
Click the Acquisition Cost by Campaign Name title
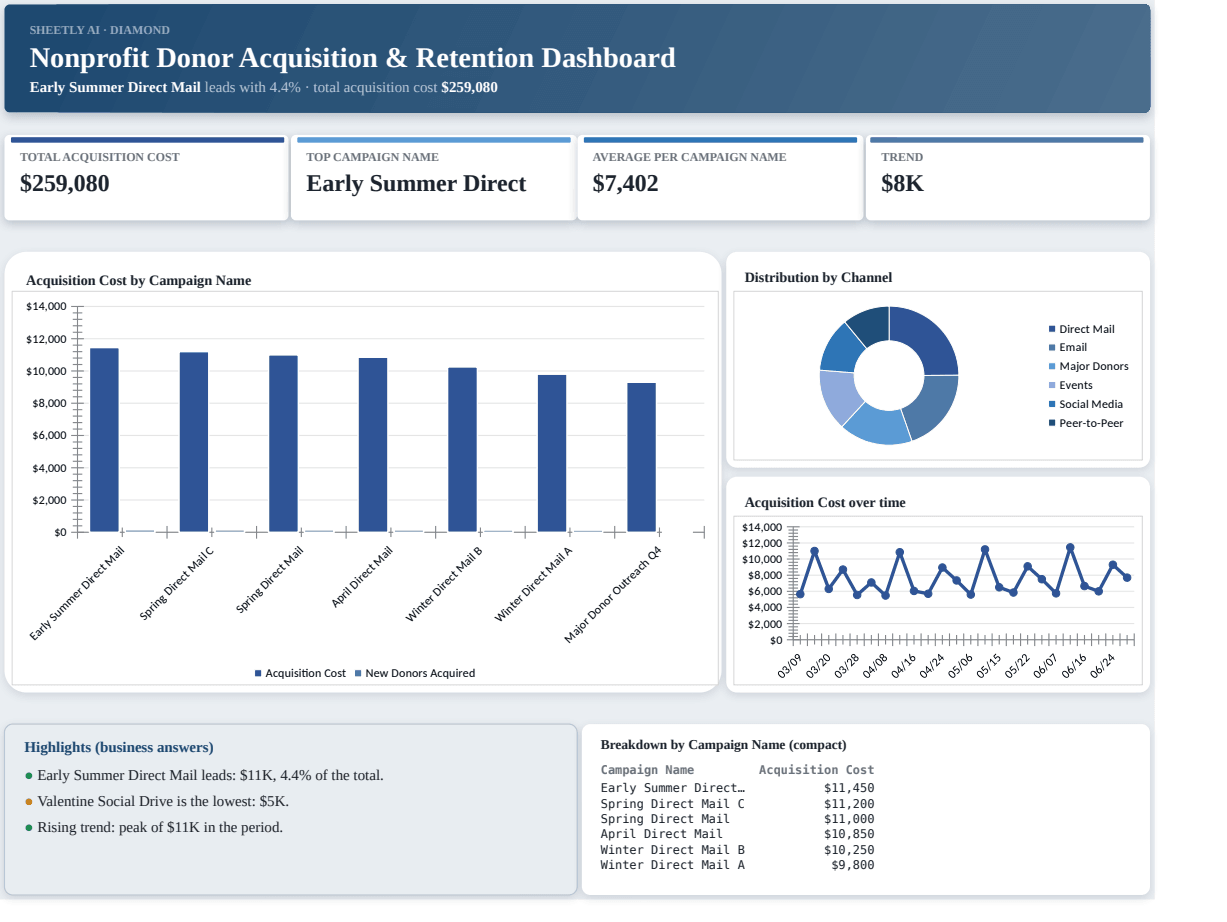click(139, 281)
